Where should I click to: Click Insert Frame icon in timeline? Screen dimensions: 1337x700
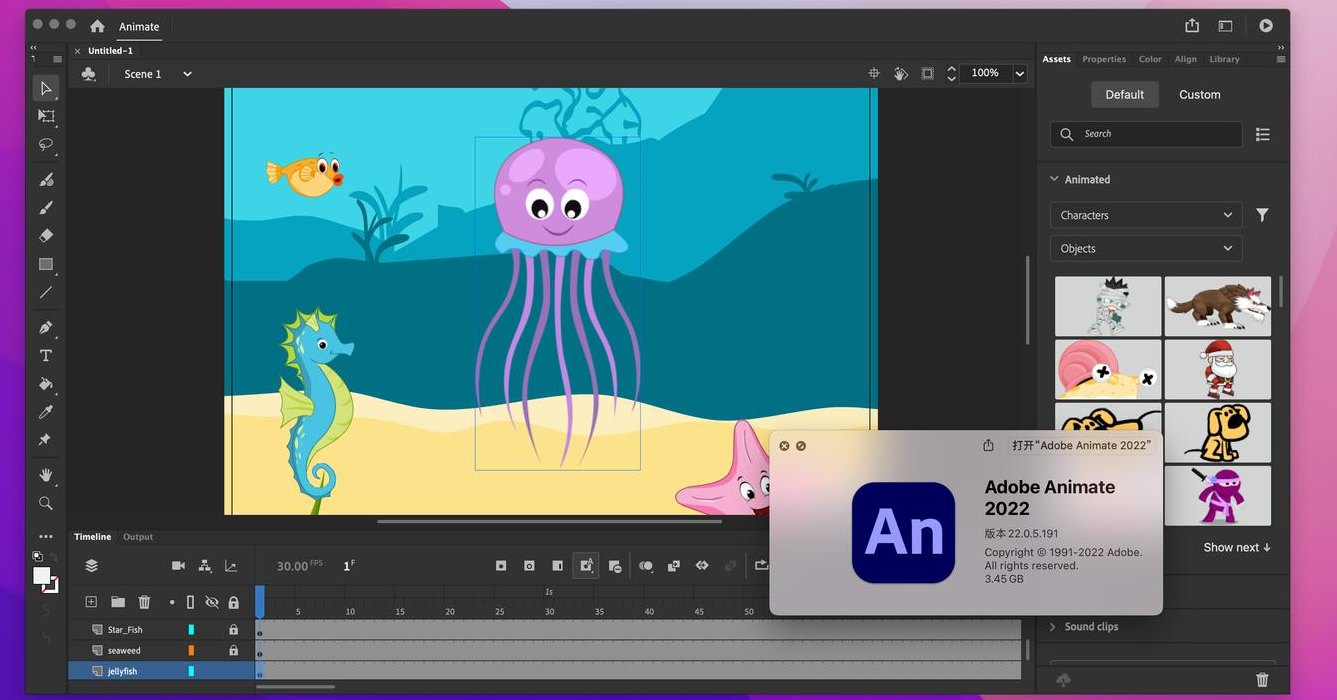click(557, 566)
